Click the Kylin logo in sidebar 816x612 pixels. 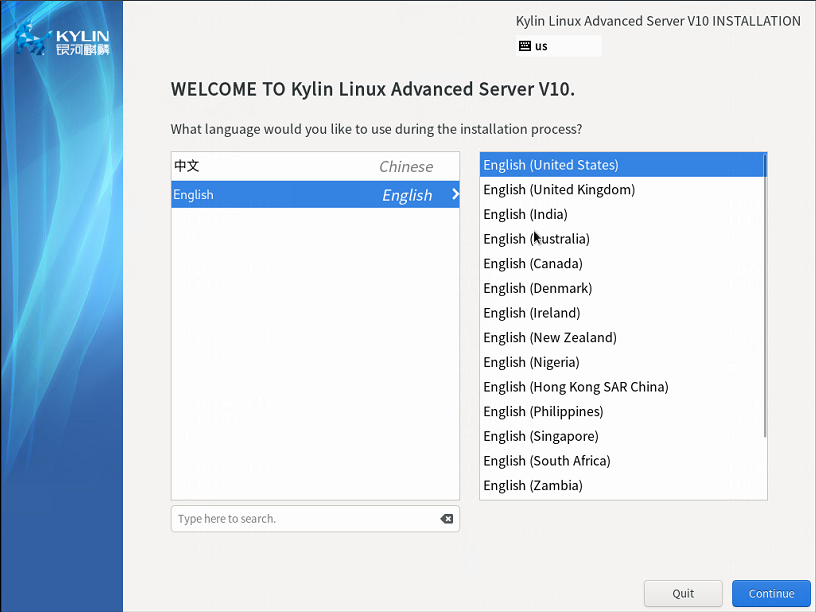(62, 40)
